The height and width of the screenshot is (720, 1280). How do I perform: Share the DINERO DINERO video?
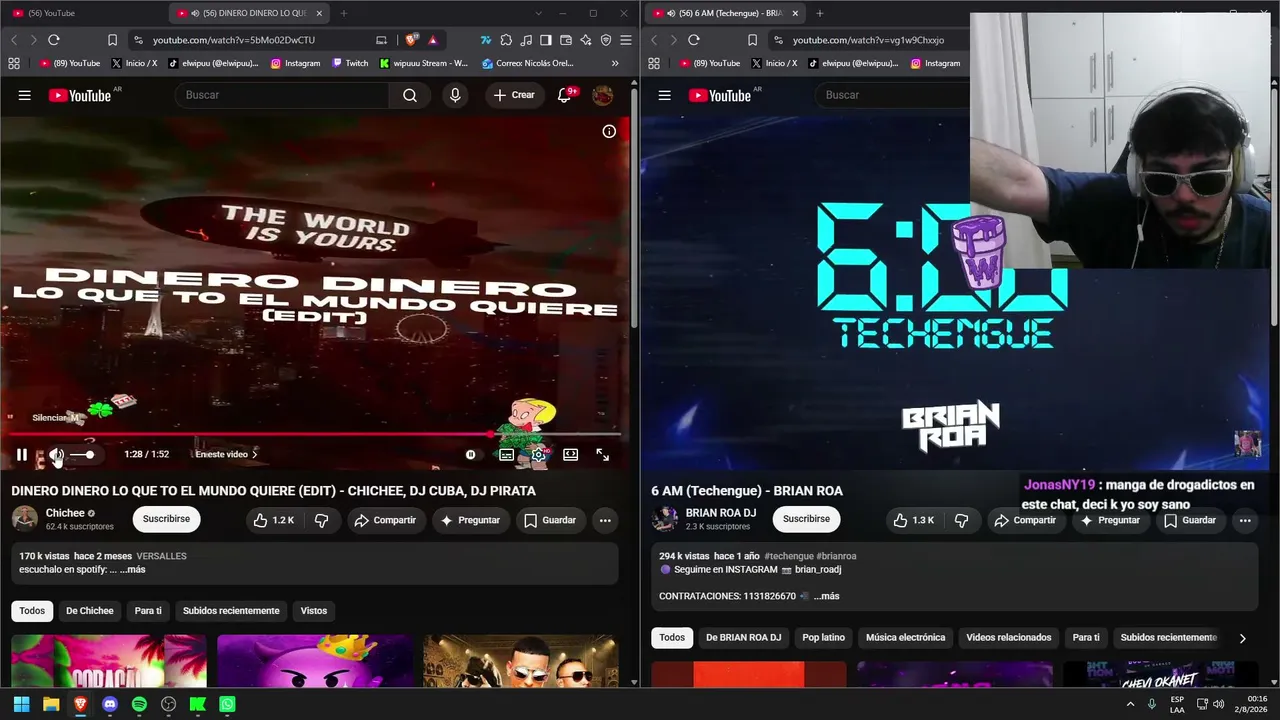tap(385, 520)
